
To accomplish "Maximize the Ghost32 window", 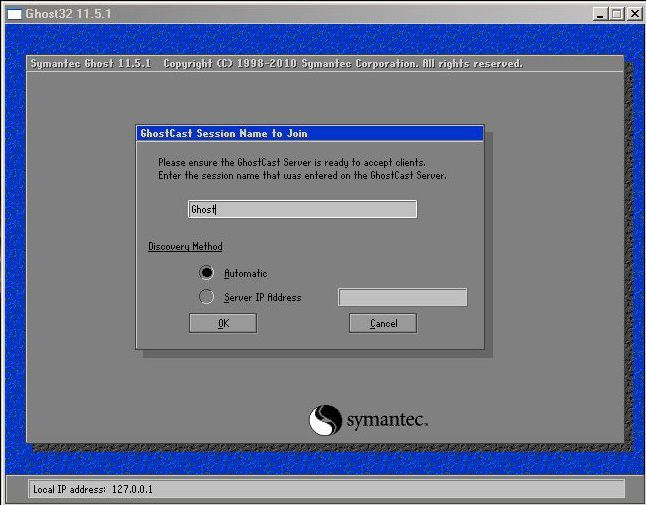I will point(616,14).
